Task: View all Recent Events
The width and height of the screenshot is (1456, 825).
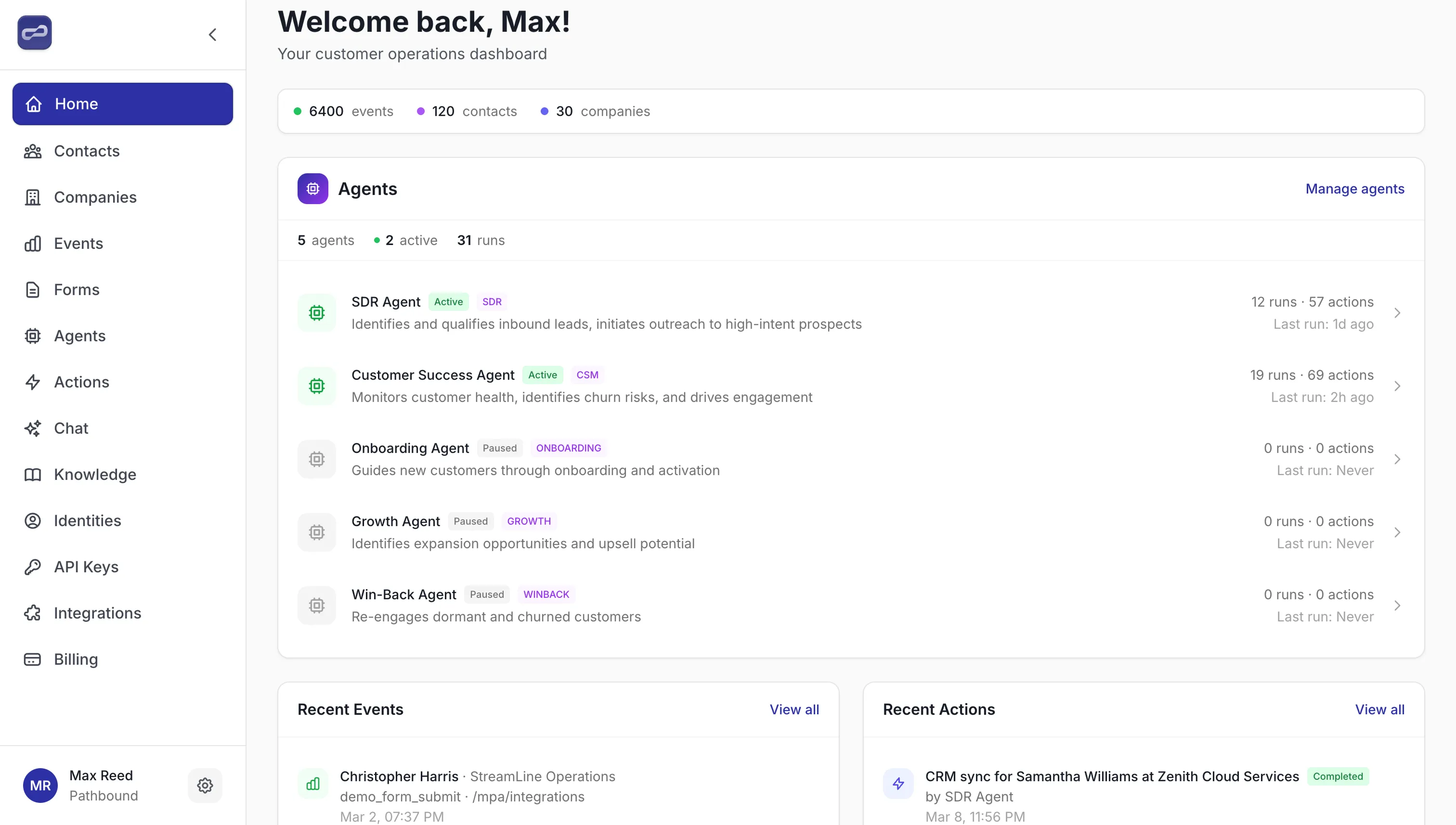Action: 794,709
